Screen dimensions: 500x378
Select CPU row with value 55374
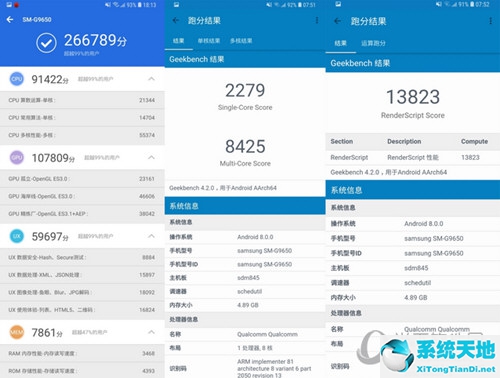(82, 135)
